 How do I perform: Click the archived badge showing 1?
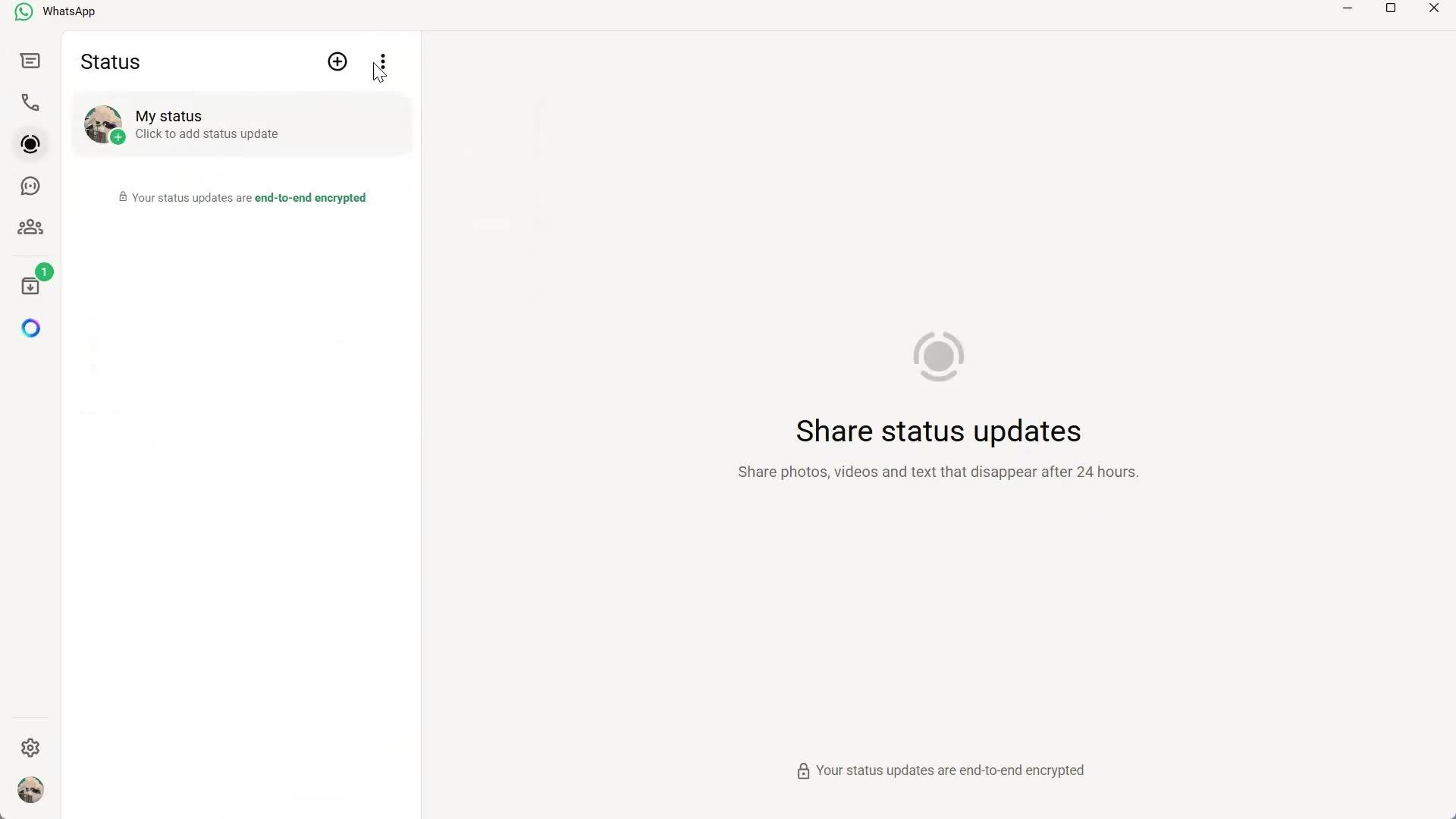coord(44,271)
